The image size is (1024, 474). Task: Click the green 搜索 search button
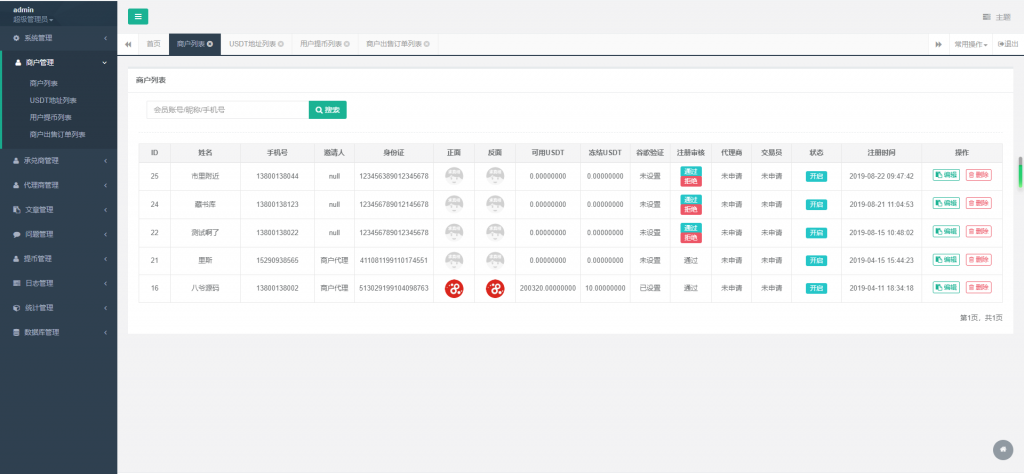[327, 110]
